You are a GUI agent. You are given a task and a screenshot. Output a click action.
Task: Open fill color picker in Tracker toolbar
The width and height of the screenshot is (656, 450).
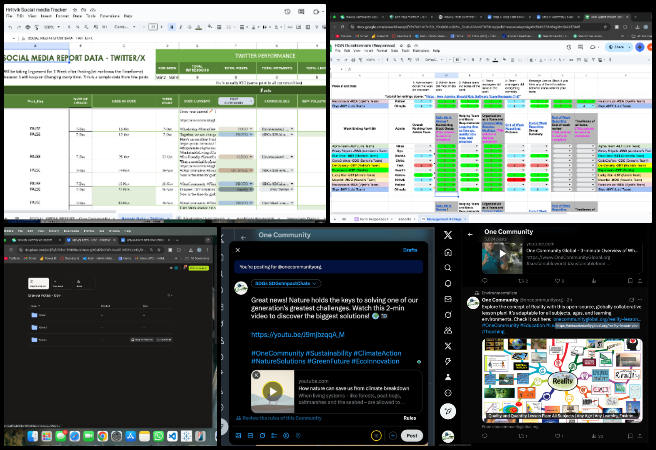coord(210,27)
